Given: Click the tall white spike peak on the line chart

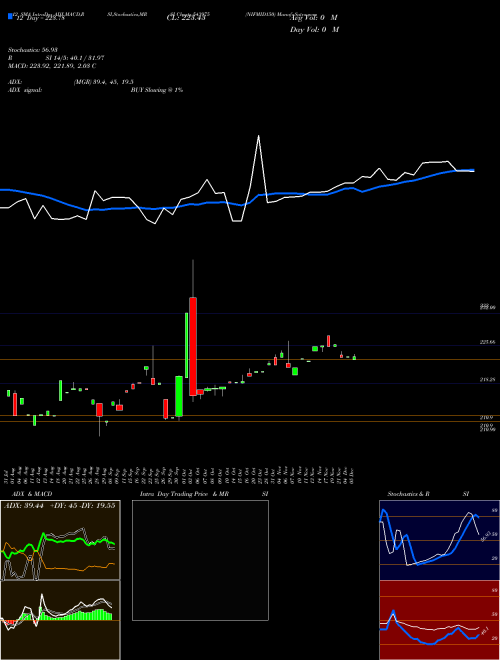Looking at the screenshot, I should pos(258,136).
